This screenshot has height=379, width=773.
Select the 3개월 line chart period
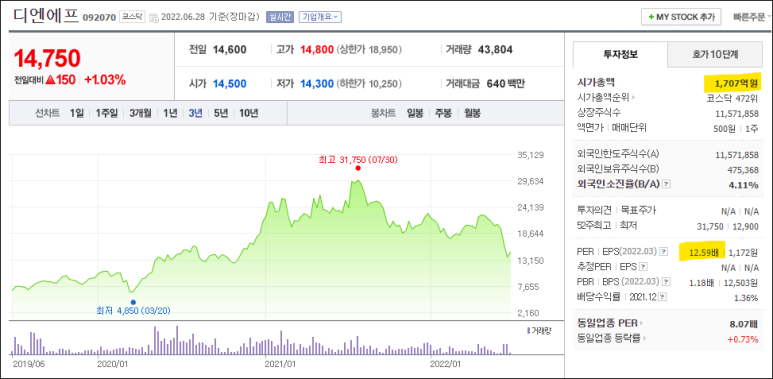[x=141, y=113]
